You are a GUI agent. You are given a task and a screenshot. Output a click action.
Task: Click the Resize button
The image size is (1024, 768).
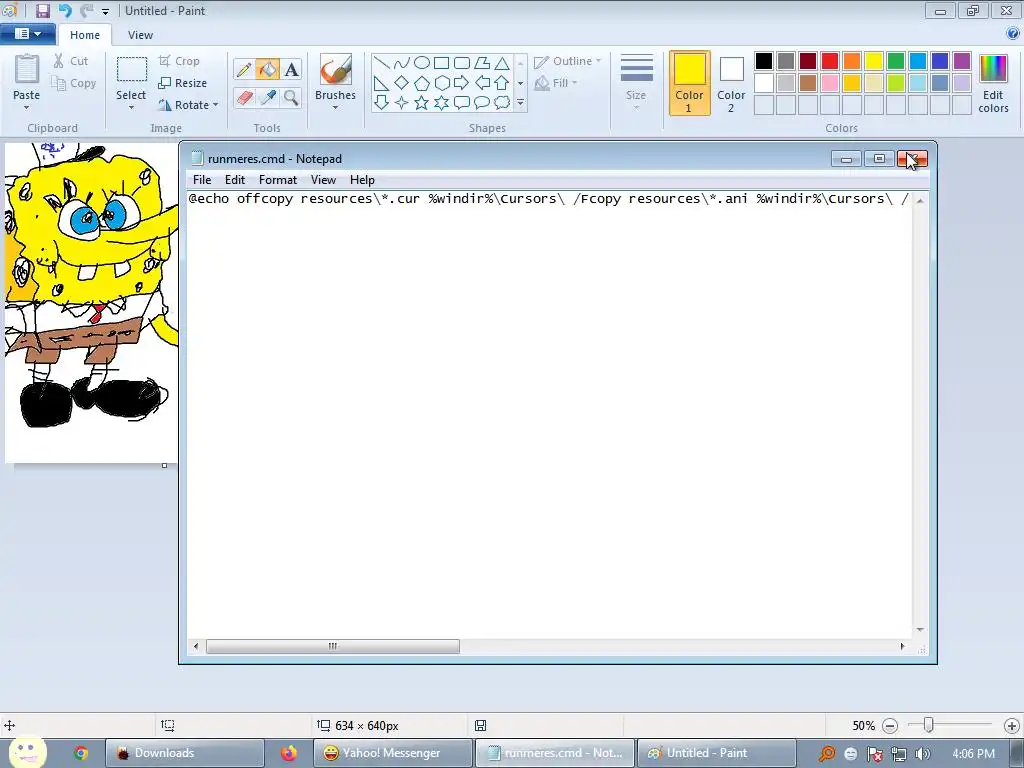(x=182, y=83)
